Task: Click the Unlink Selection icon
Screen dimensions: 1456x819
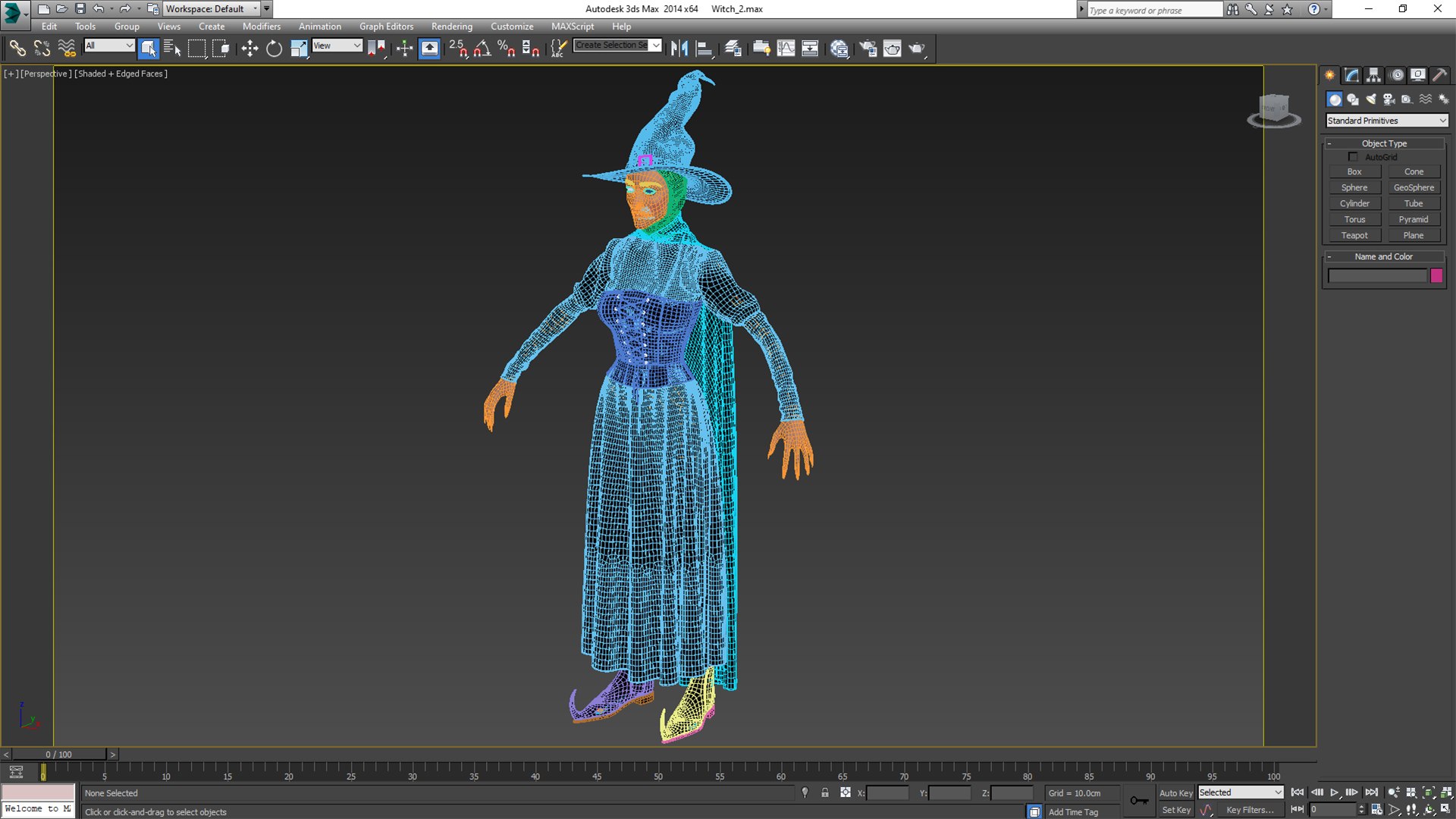Action: click(42, 49)
